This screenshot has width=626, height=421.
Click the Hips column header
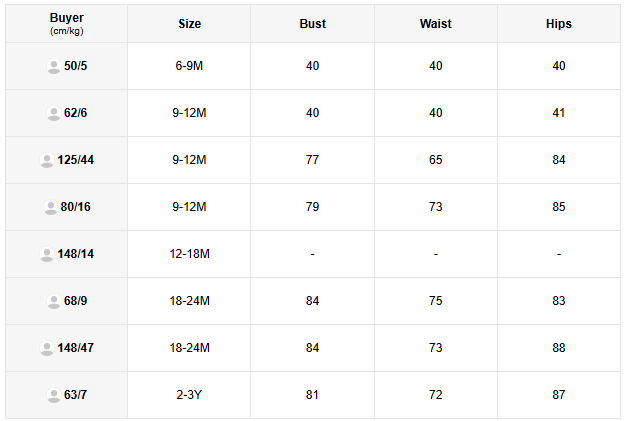pos(559,24)
